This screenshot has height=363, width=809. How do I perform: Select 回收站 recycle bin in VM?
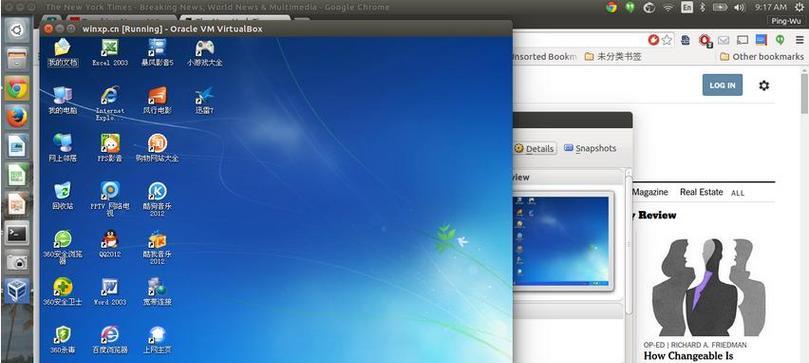62,195
